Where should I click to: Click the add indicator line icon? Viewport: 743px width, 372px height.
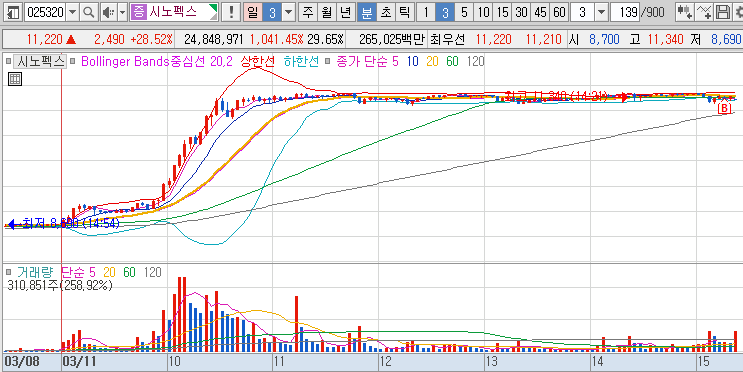705,12
